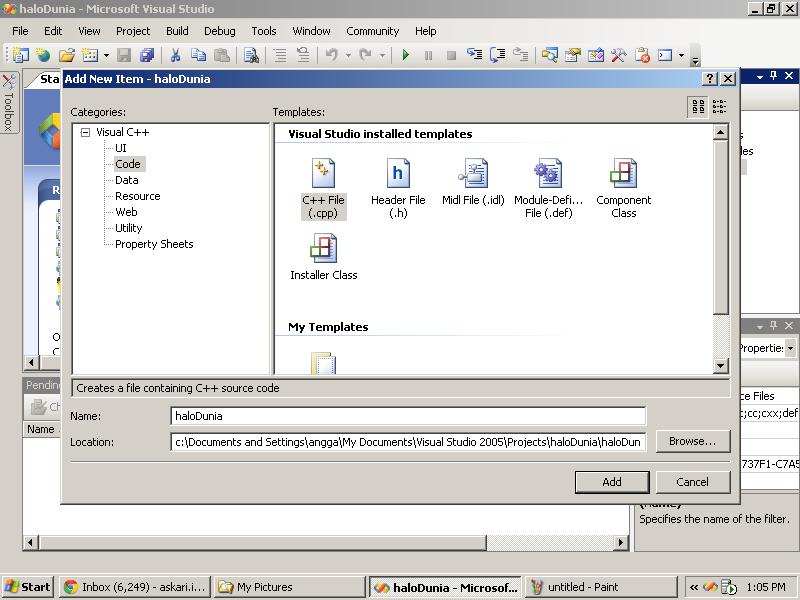
Task: Open the Community menu
Action: pos(372,31)
